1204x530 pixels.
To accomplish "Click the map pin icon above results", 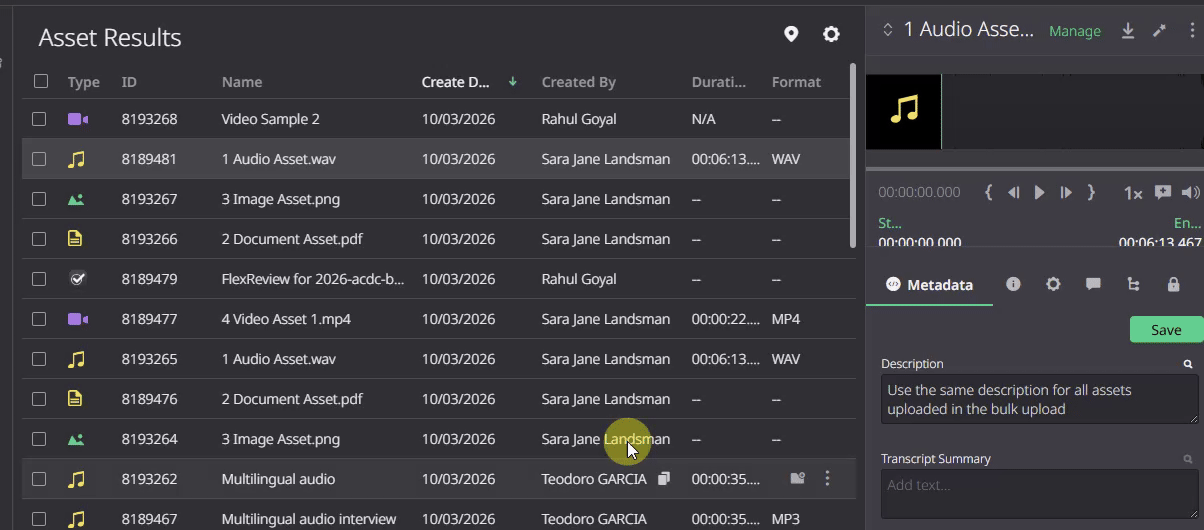I will pos(791,35).
